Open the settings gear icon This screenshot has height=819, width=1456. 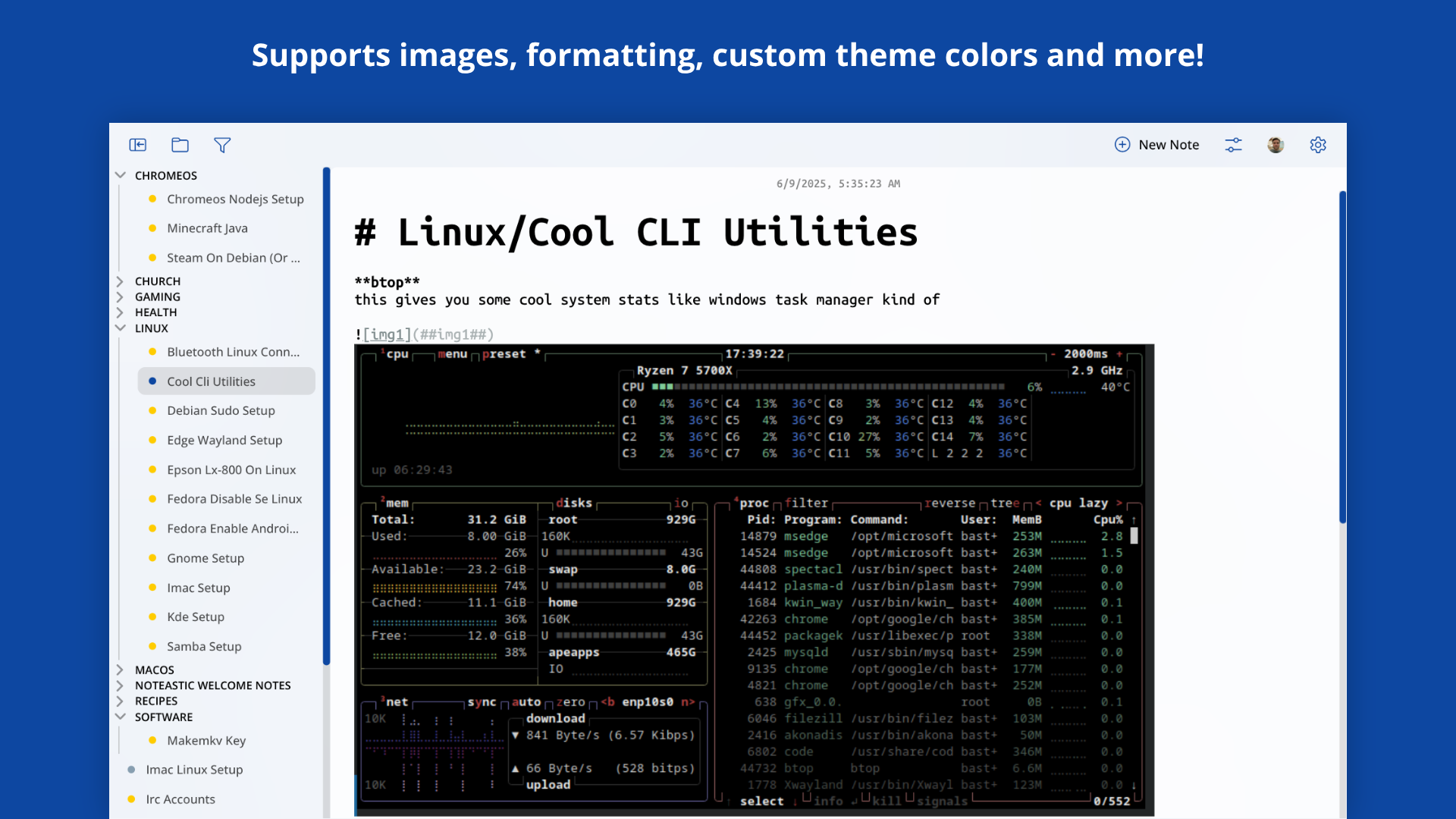1318,145
